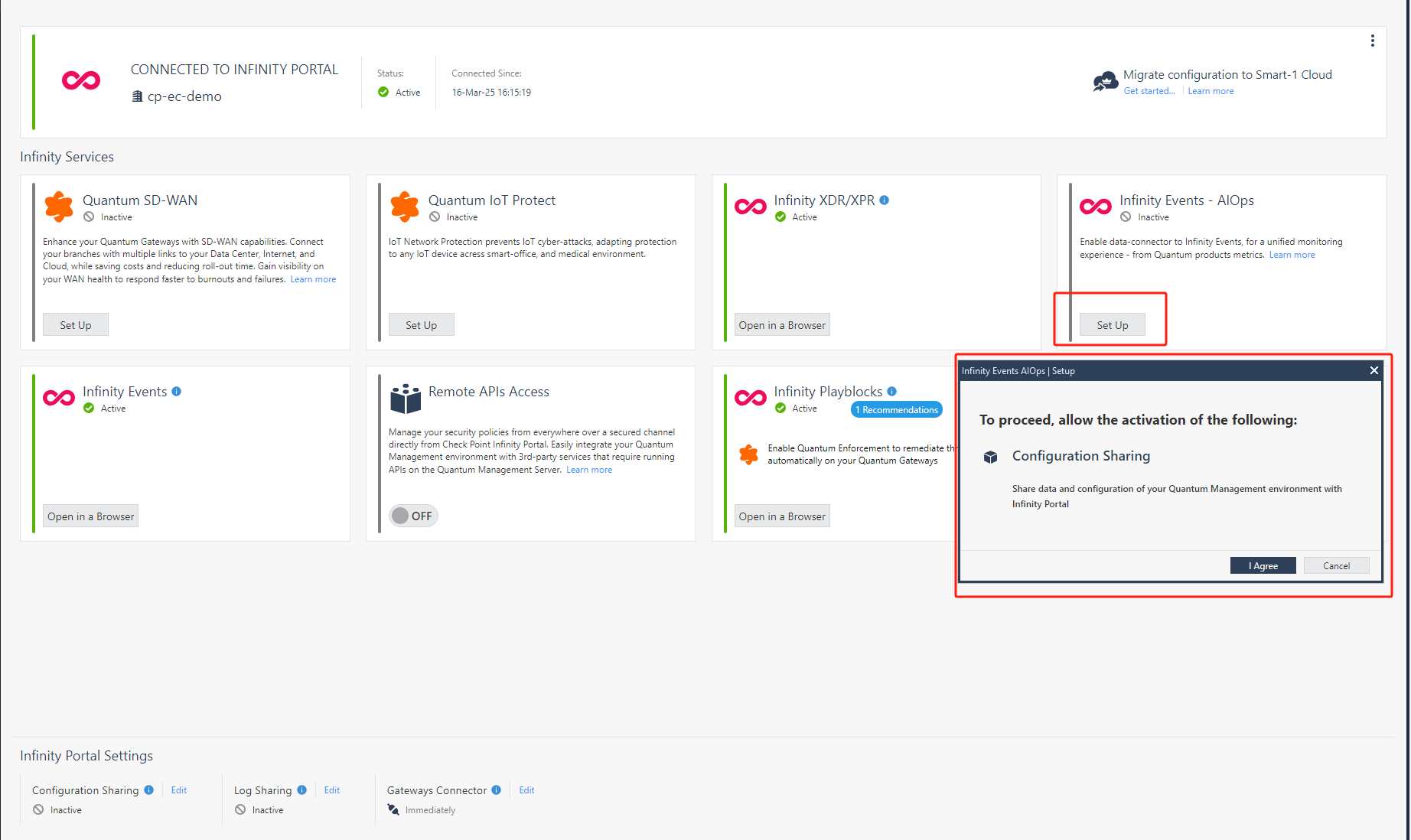
Task: Set up Quantum SD-WAN service
Action: 76,325
